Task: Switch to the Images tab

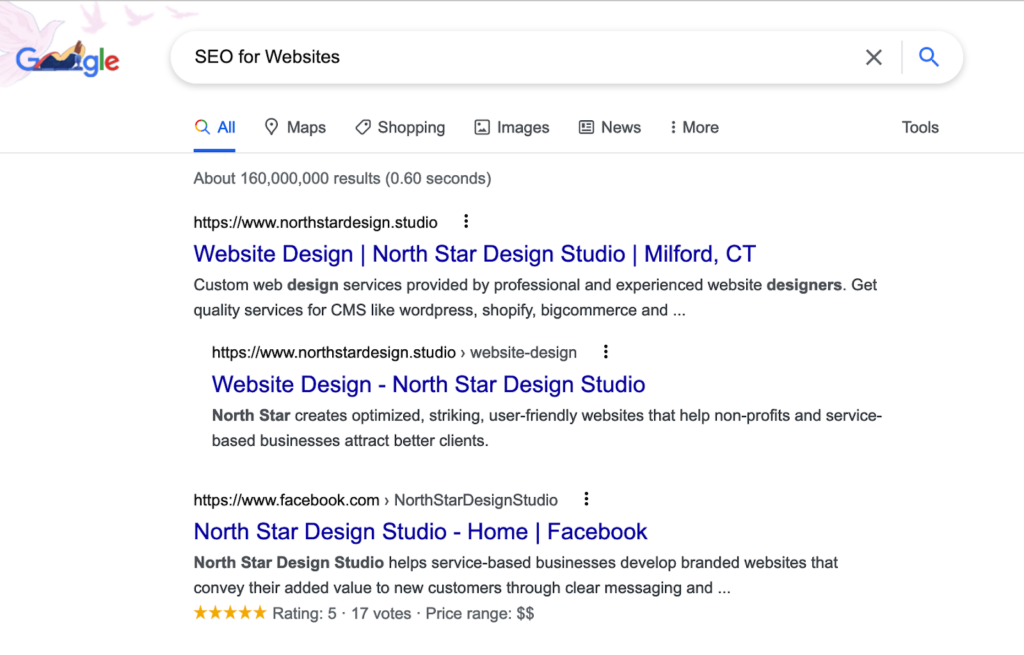Action: [512, 127]
